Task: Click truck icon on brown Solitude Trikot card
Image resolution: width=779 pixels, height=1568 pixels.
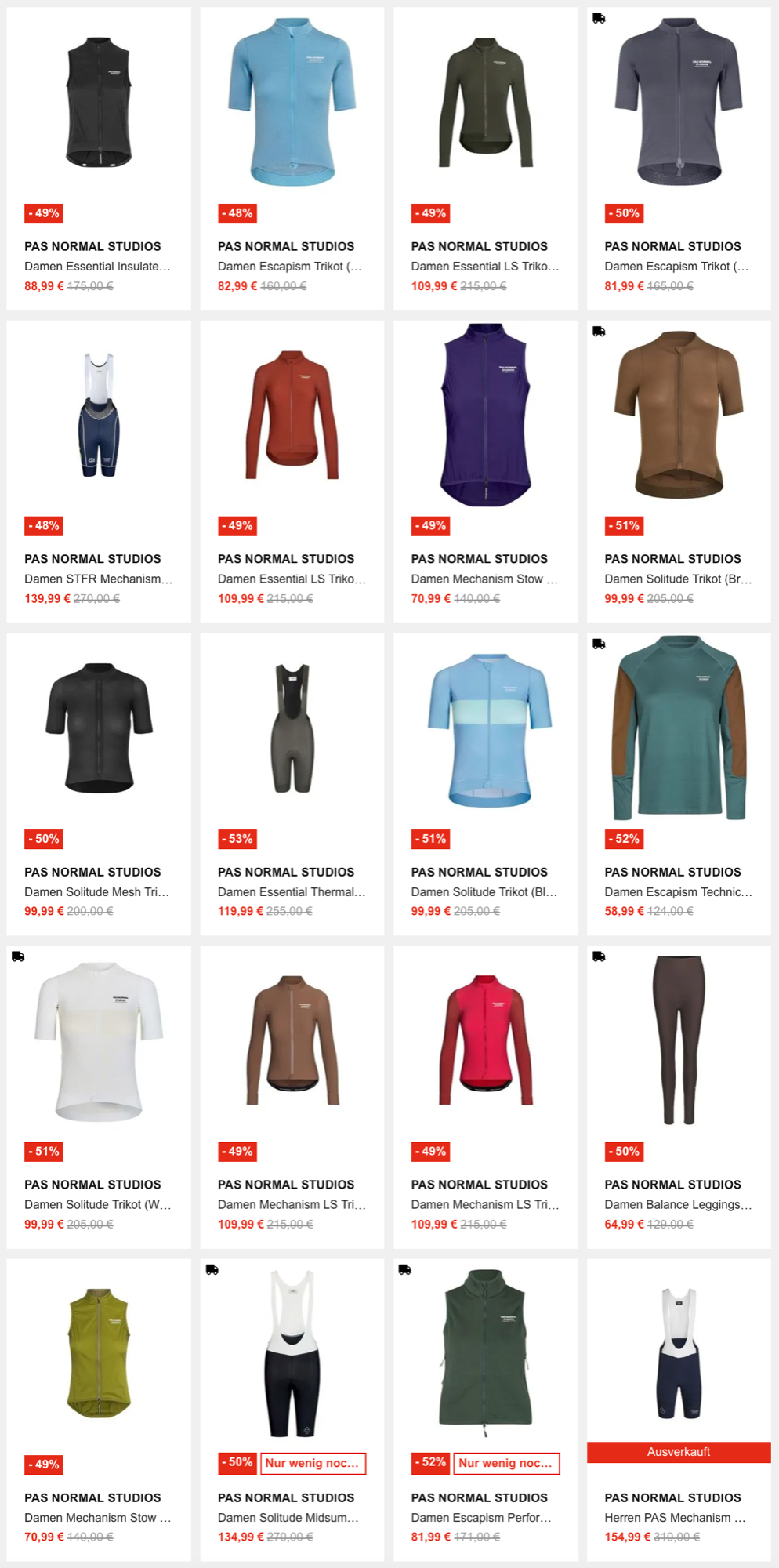Action: [x=599, y=332]
